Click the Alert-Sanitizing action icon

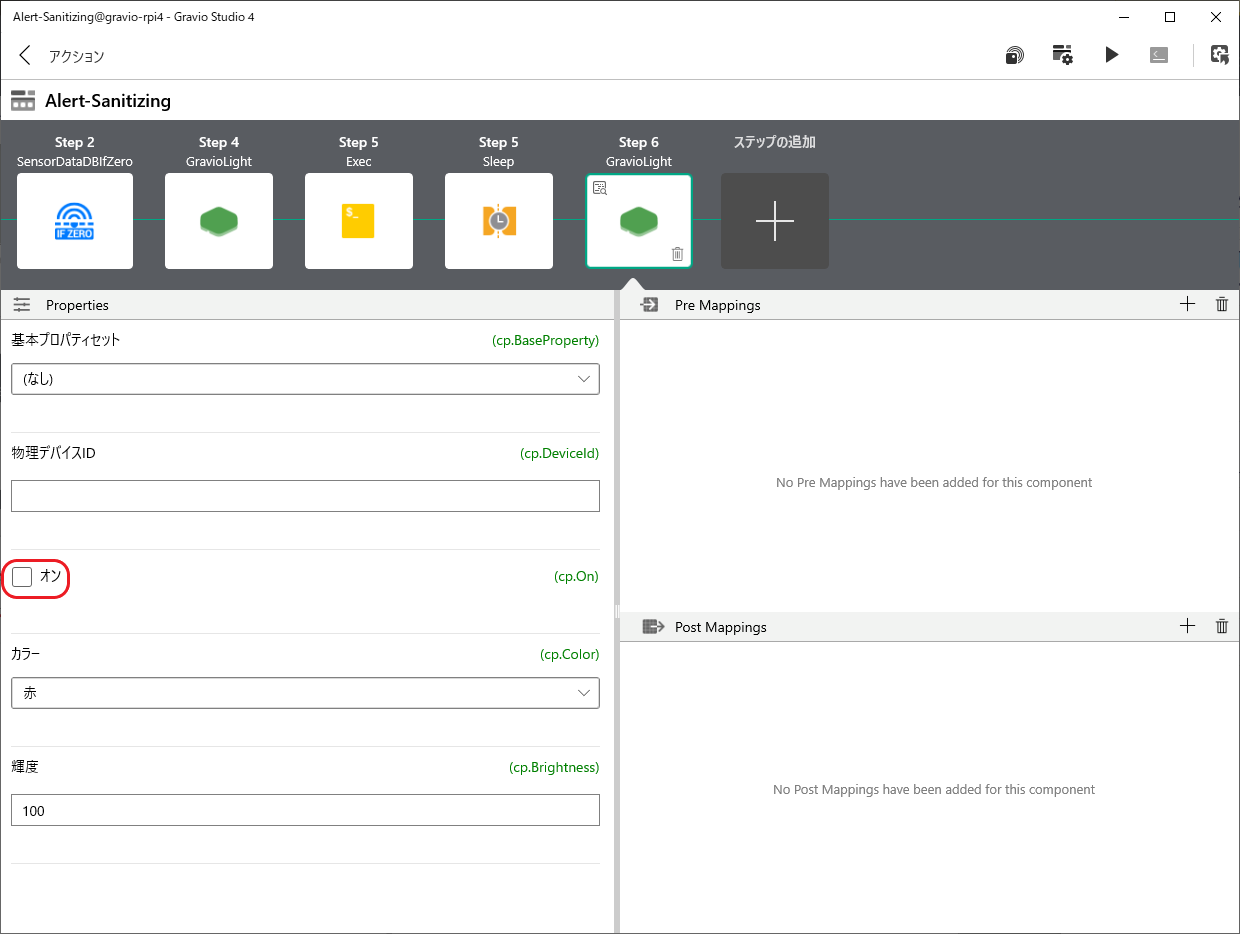point(23,101)
